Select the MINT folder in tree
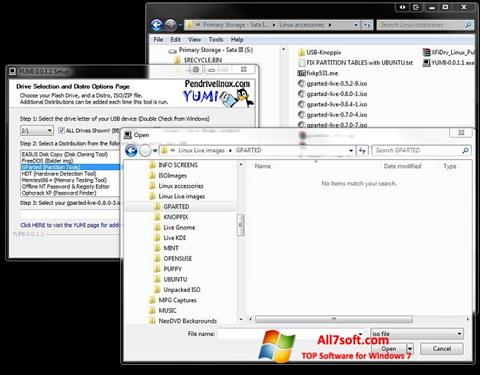The image size is (480, 375). point(166,248)
